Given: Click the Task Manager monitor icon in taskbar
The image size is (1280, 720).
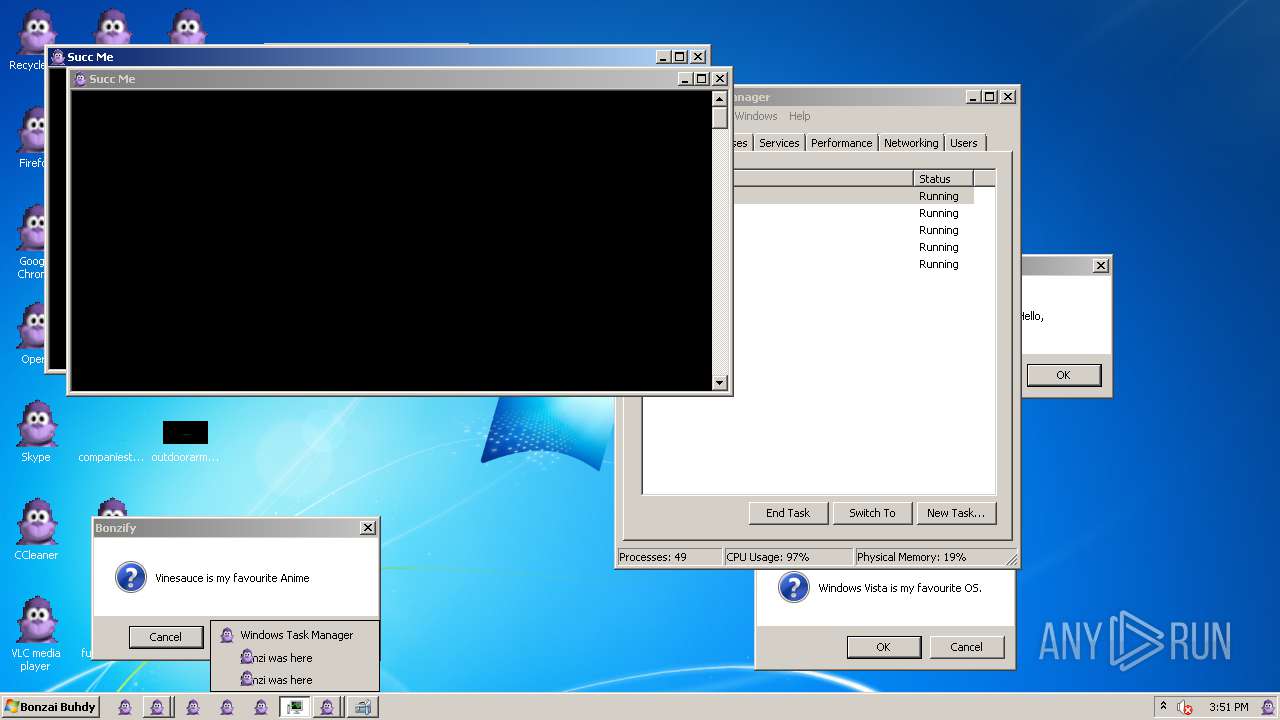Looking at the screenshot, I should [x=295, y=707].
